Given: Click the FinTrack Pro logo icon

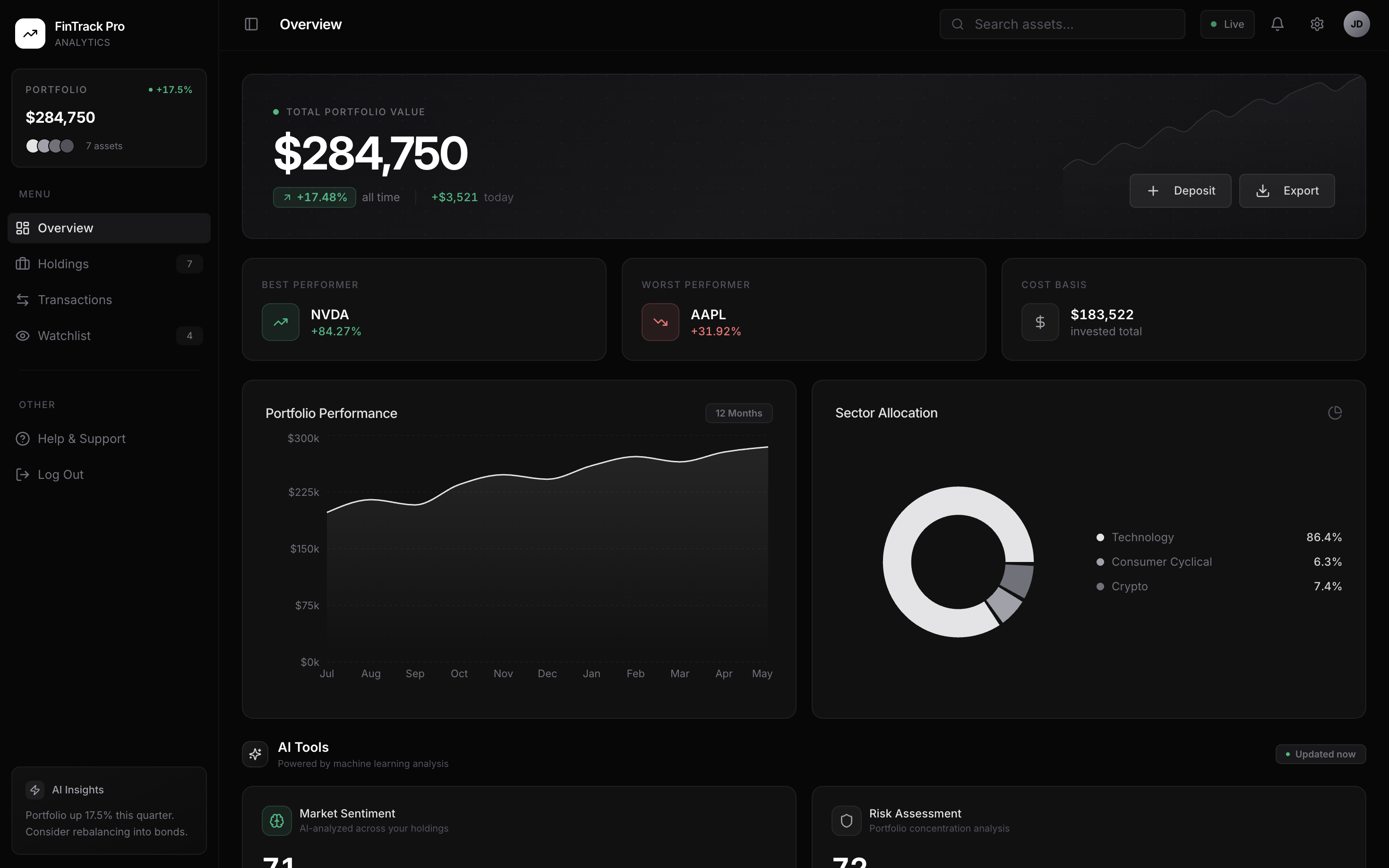Looking at the screenshot, I should pyautogui.click(x=30, y=34).
